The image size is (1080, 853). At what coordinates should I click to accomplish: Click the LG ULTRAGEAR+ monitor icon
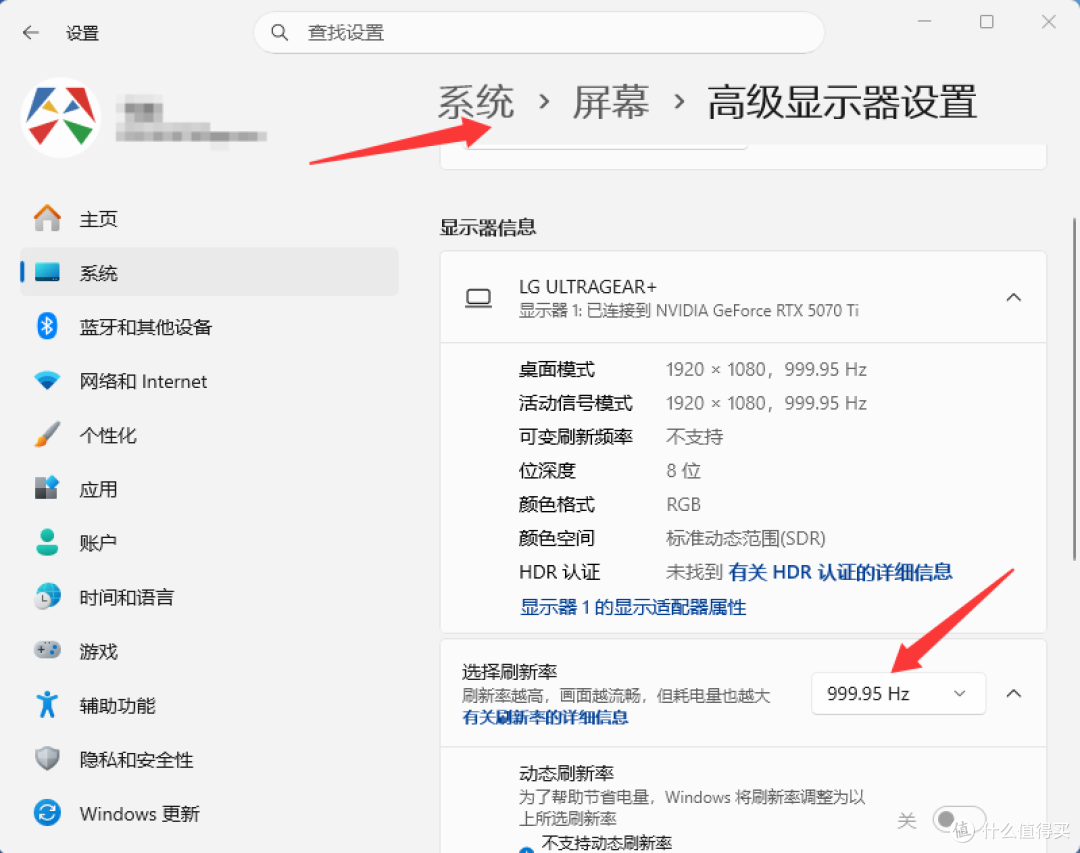point(478,298)
